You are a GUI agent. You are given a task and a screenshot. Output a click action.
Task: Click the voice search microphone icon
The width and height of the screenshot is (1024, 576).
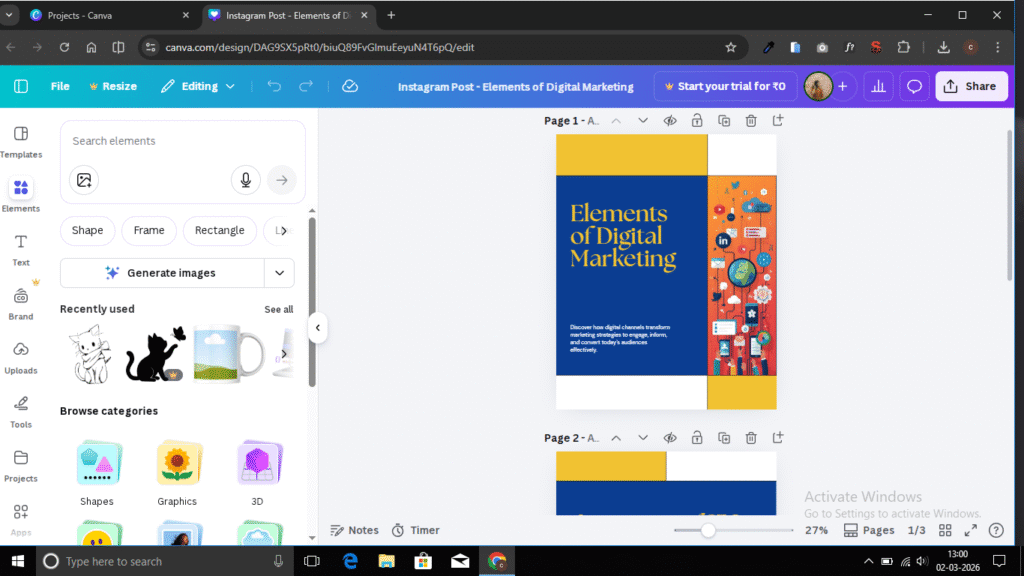(x=245, y=180)
